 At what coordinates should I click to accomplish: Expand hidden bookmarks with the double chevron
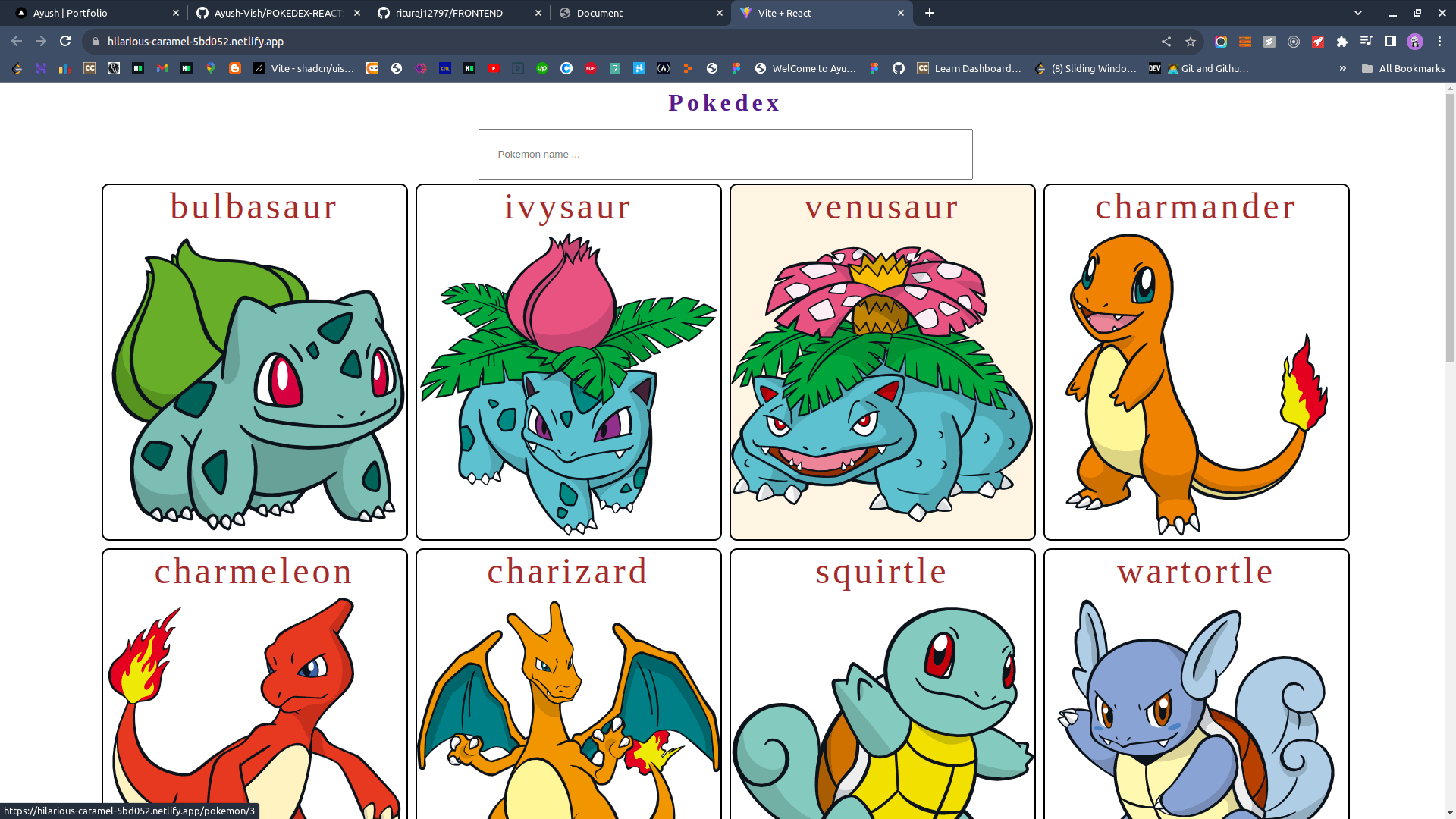coord(1343,68)
